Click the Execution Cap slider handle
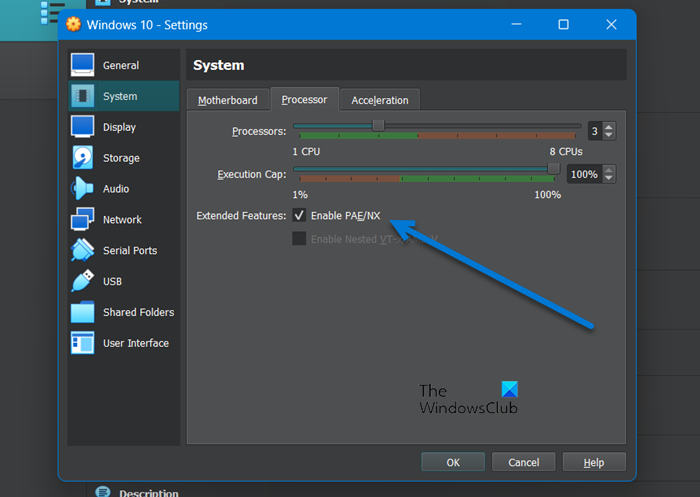The image size is (700, 497). point(554,168)
